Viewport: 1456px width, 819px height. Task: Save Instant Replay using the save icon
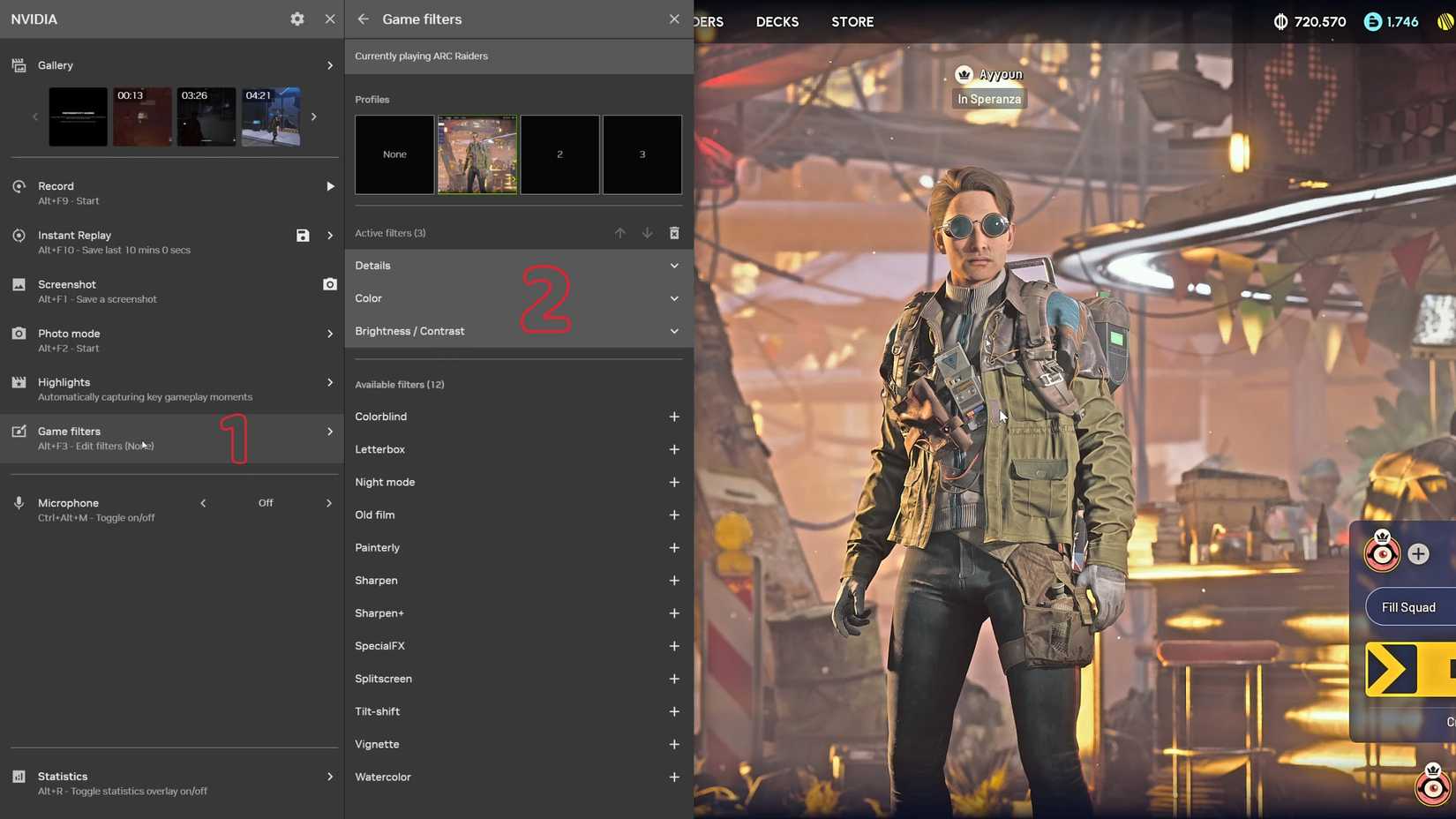[303, 236]
